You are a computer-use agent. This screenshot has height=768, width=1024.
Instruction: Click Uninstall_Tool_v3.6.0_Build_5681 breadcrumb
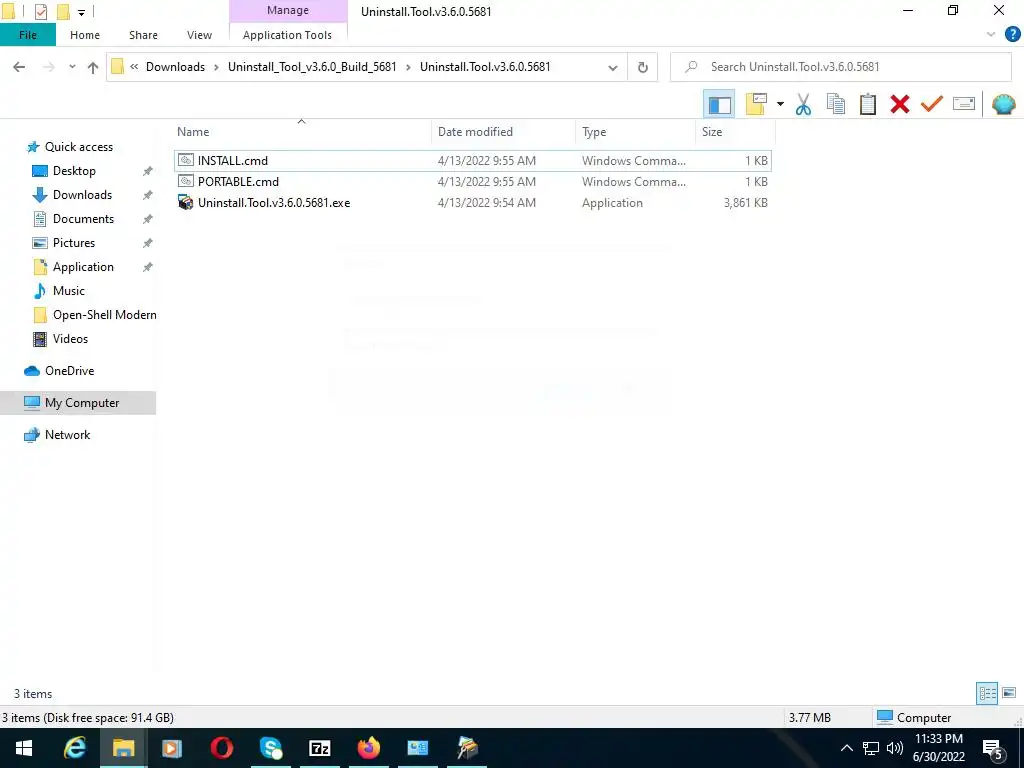(x=312, y=67)
